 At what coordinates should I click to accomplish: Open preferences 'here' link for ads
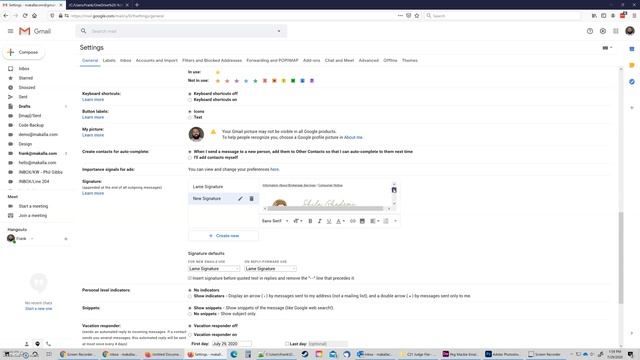point(274,169)
